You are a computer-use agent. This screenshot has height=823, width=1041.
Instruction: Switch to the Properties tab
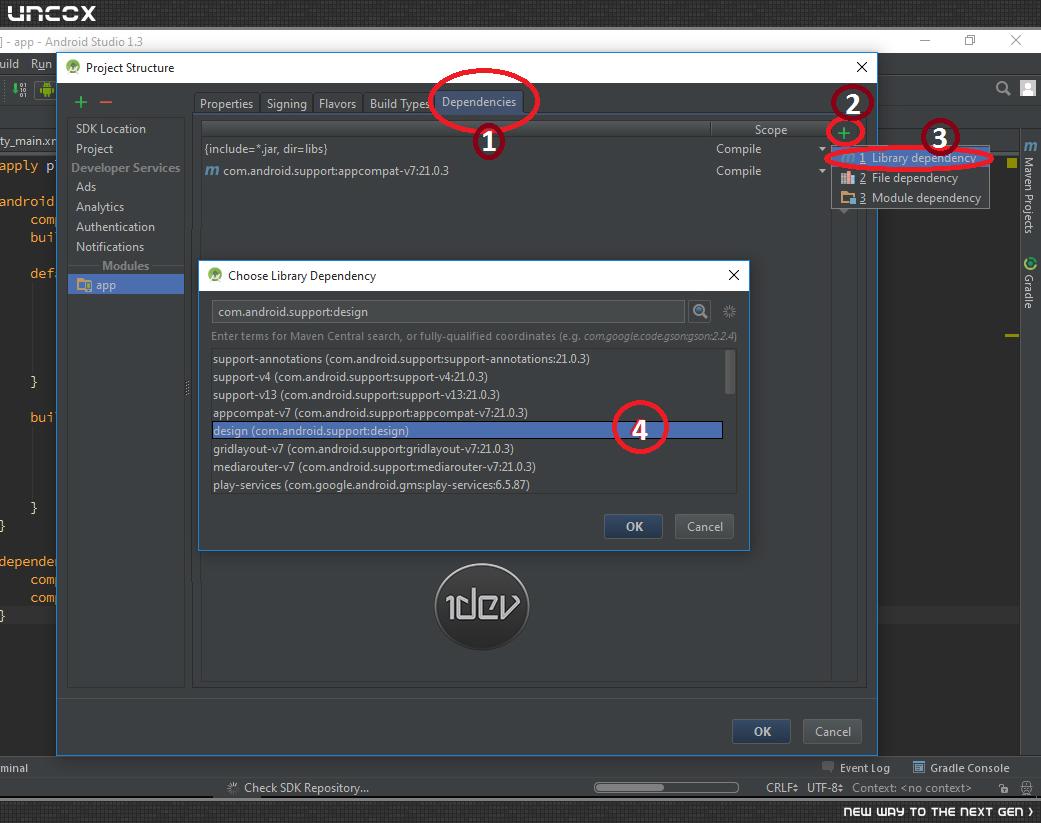click(226, 104)
